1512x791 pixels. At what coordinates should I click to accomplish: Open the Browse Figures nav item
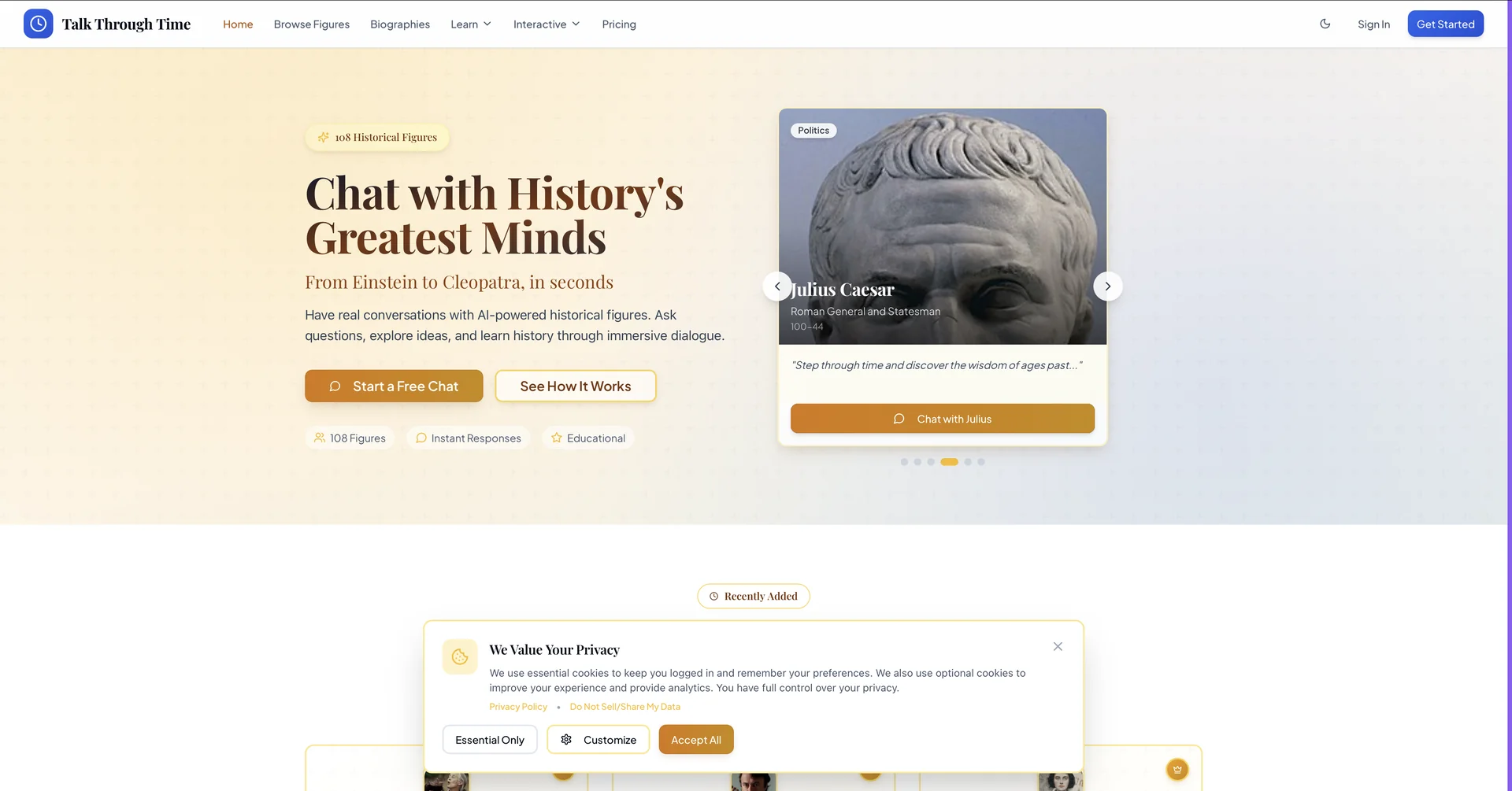pyautogui.click(x=312, y=24)
